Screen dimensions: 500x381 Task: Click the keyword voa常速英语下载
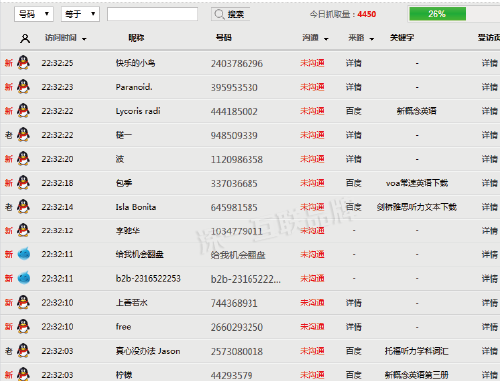point(417,183)
